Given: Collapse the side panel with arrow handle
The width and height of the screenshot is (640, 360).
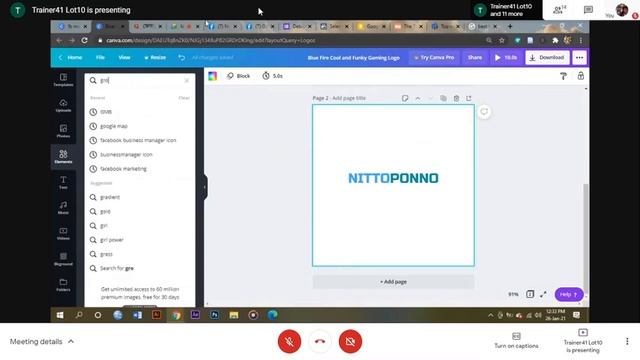Looking at the screenshot, I should tap(205, 187).
